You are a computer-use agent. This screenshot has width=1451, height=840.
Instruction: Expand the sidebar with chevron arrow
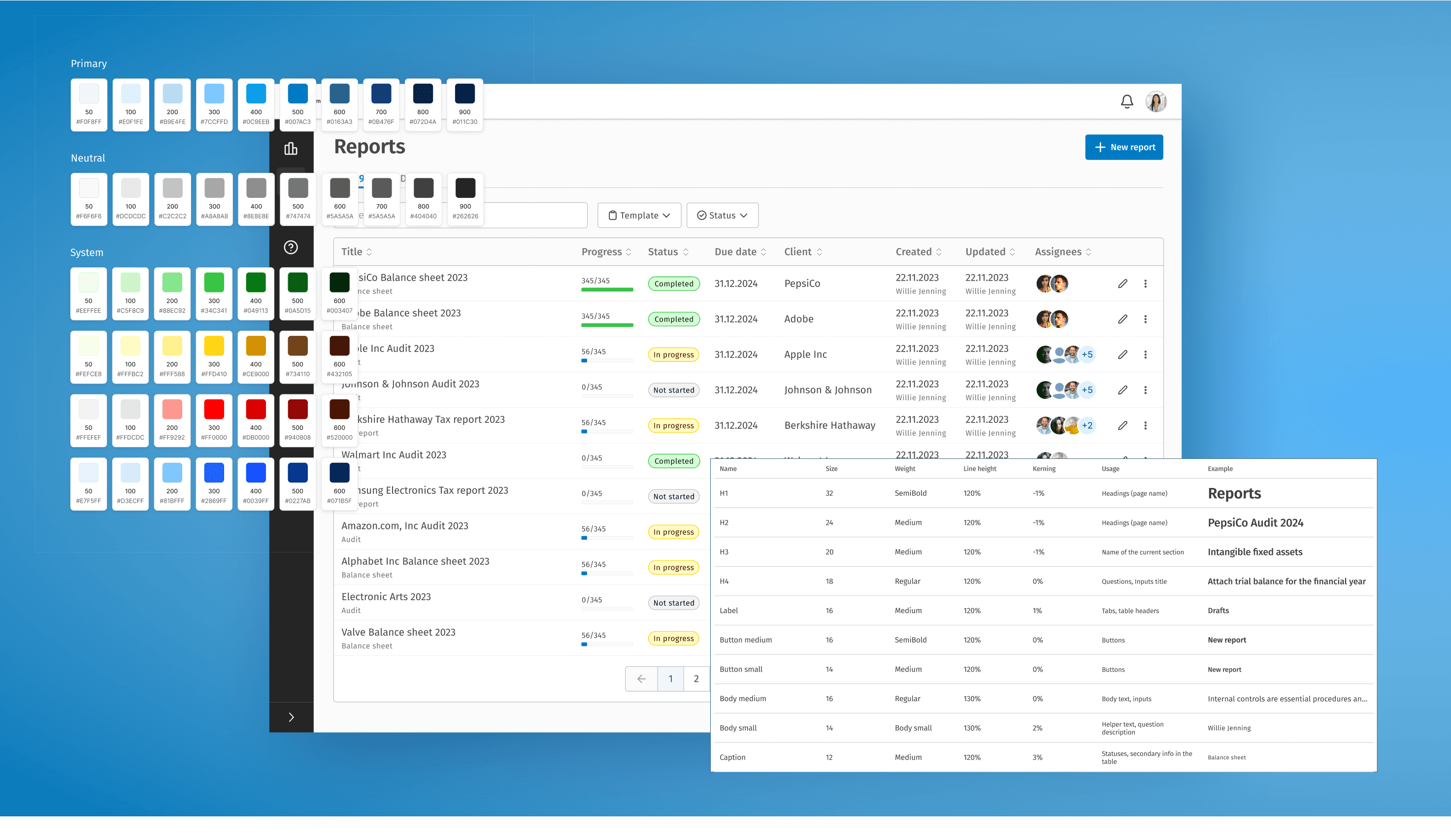[x=292, y=717]
